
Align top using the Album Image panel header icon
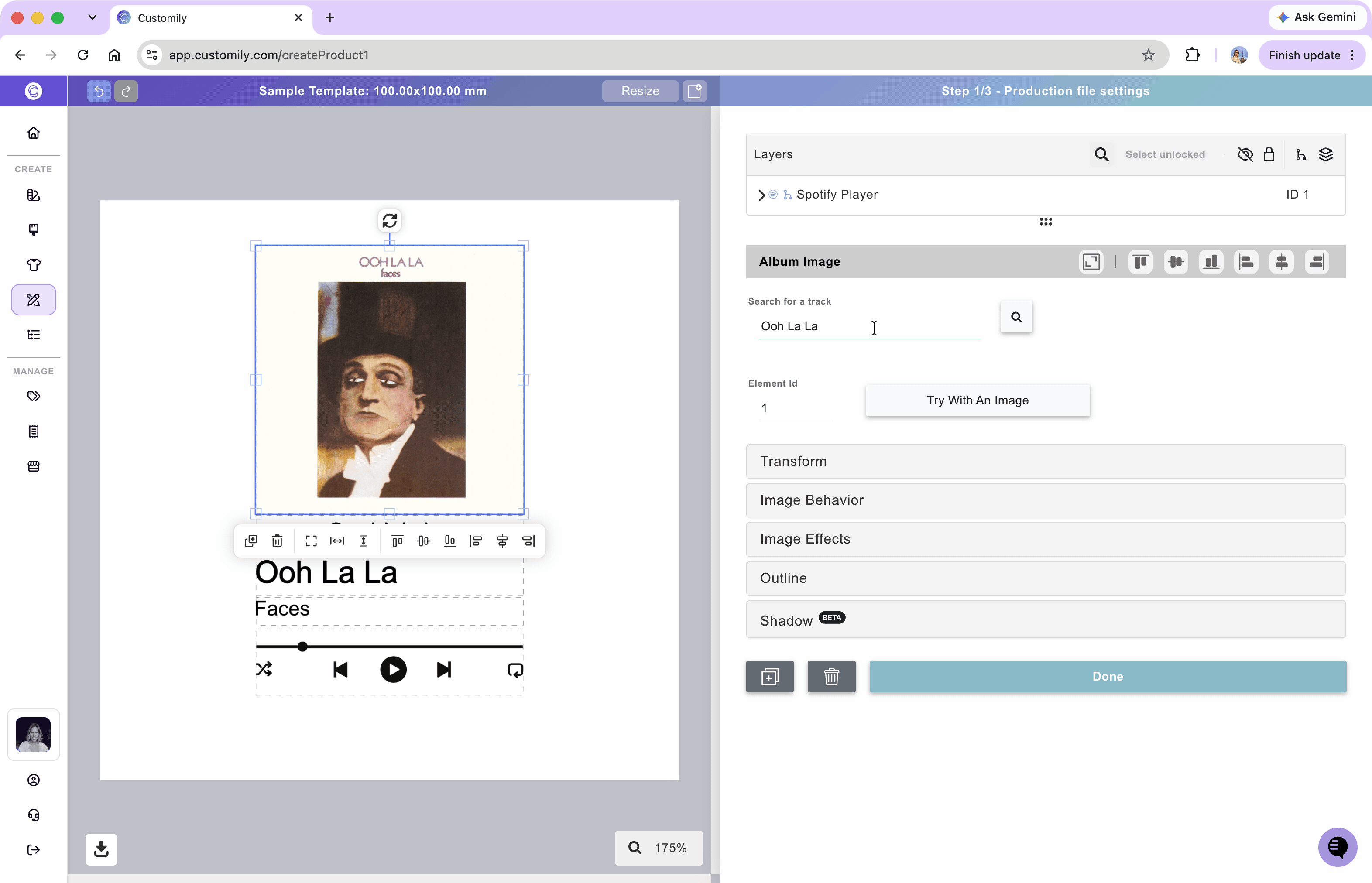1140,262
